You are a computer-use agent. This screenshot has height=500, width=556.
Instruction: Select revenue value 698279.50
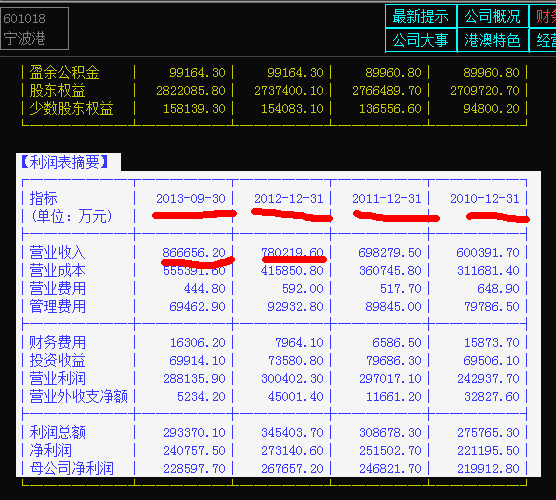pos(390,252)
